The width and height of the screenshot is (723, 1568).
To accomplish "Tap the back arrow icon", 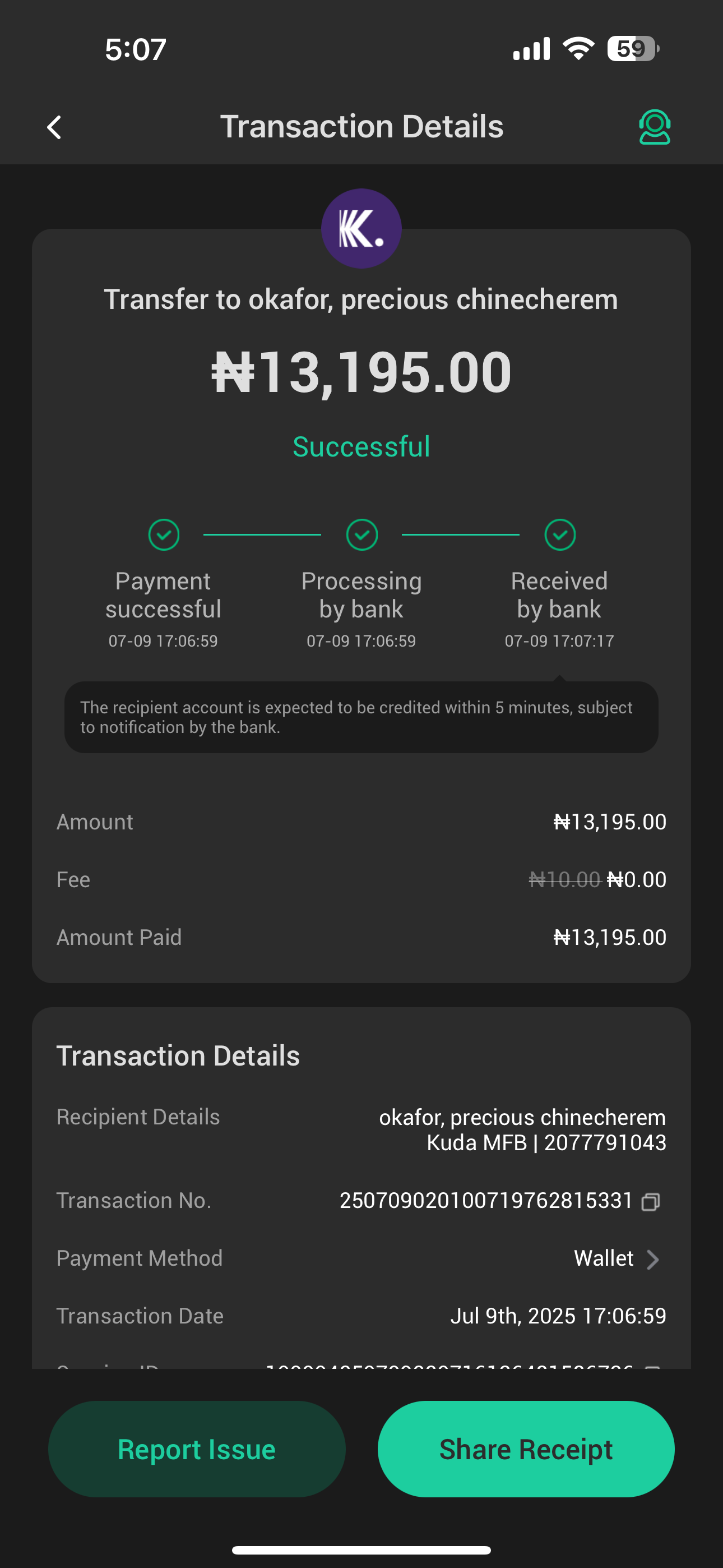I will [x=54, y=127].
